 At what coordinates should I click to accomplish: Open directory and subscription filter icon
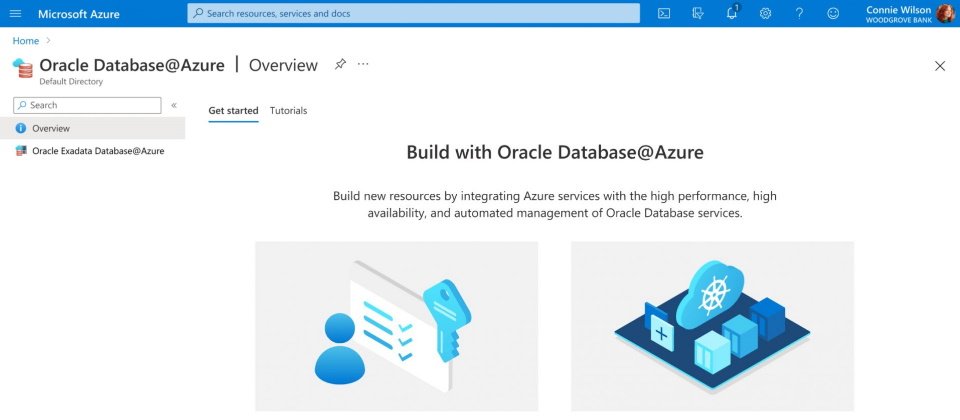(697, 13)
